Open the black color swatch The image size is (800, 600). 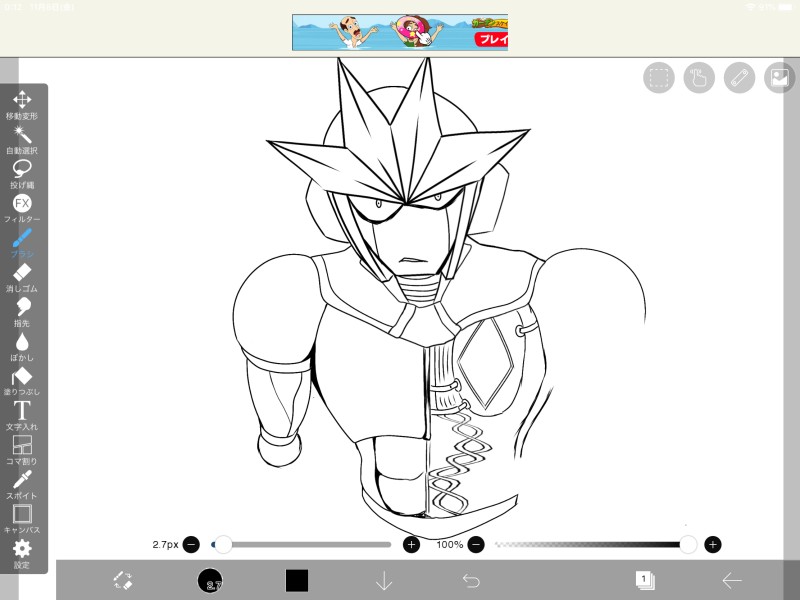[296, 581]
